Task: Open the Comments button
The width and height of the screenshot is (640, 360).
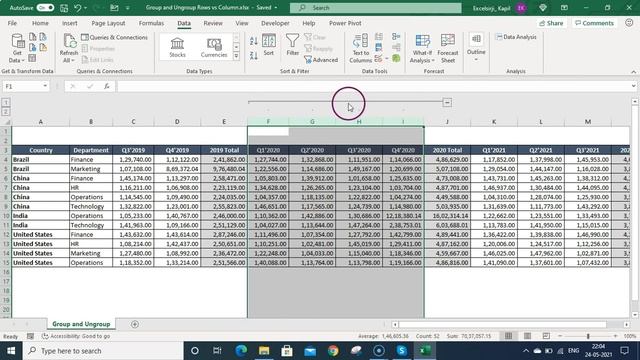Action: tap(594, 23)
